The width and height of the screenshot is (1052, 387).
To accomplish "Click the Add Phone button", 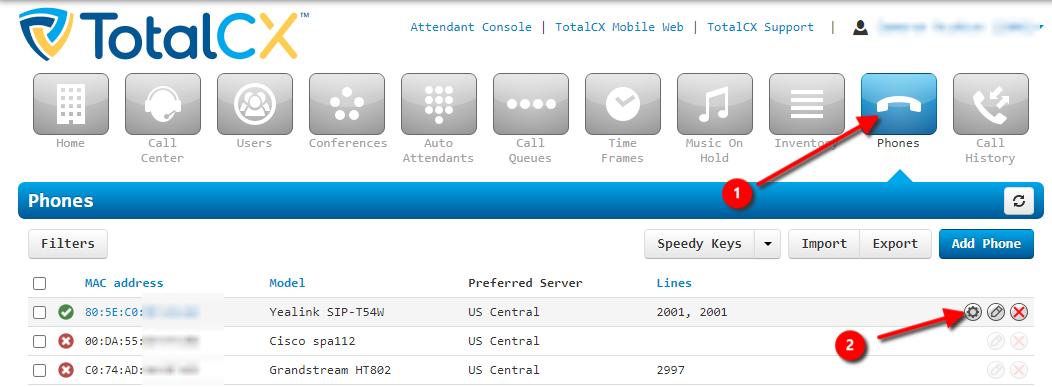I will [x=986, y=244].
